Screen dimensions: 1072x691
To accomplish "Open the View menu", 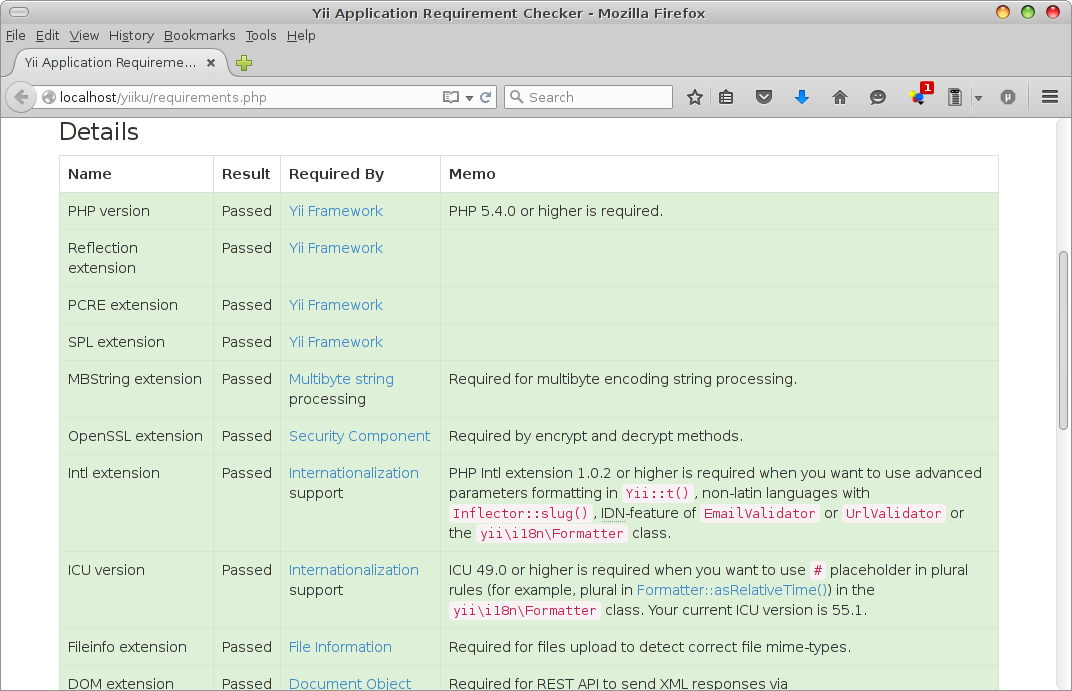I will (84, 36).
